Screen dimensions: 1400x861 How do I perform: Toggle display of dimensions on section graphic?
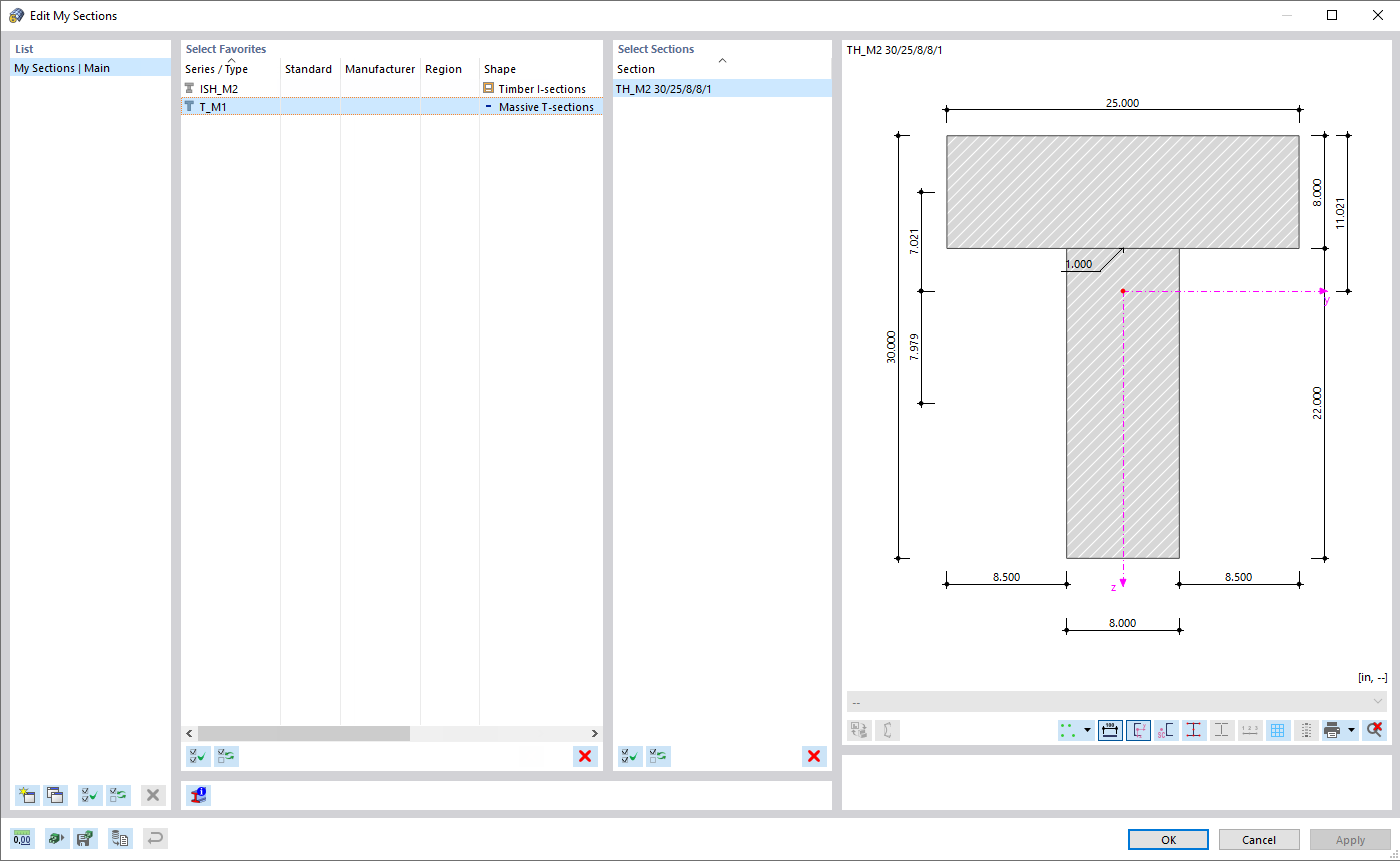pos(1110,730)
